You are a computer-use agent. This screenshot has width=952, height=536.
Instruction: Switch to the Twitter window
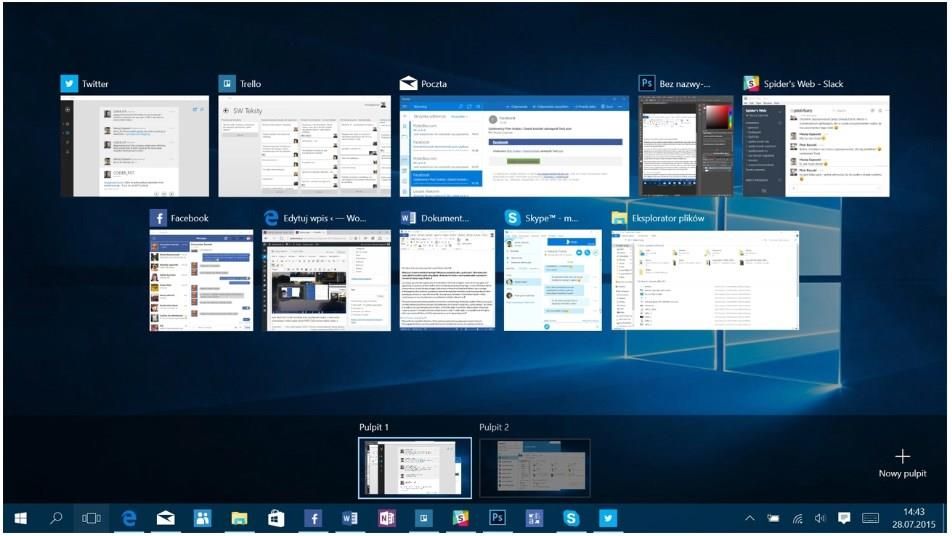point(134,146)
